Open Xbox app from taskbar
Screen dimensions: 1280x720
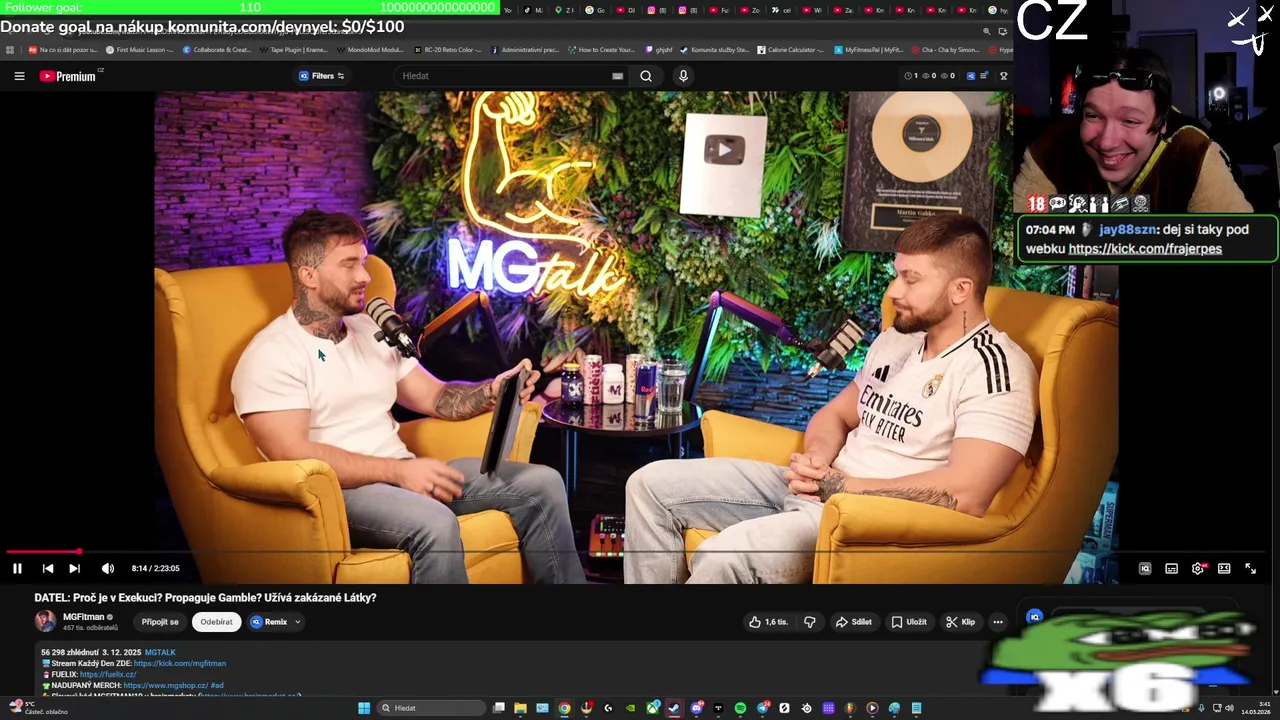point(652,708)
